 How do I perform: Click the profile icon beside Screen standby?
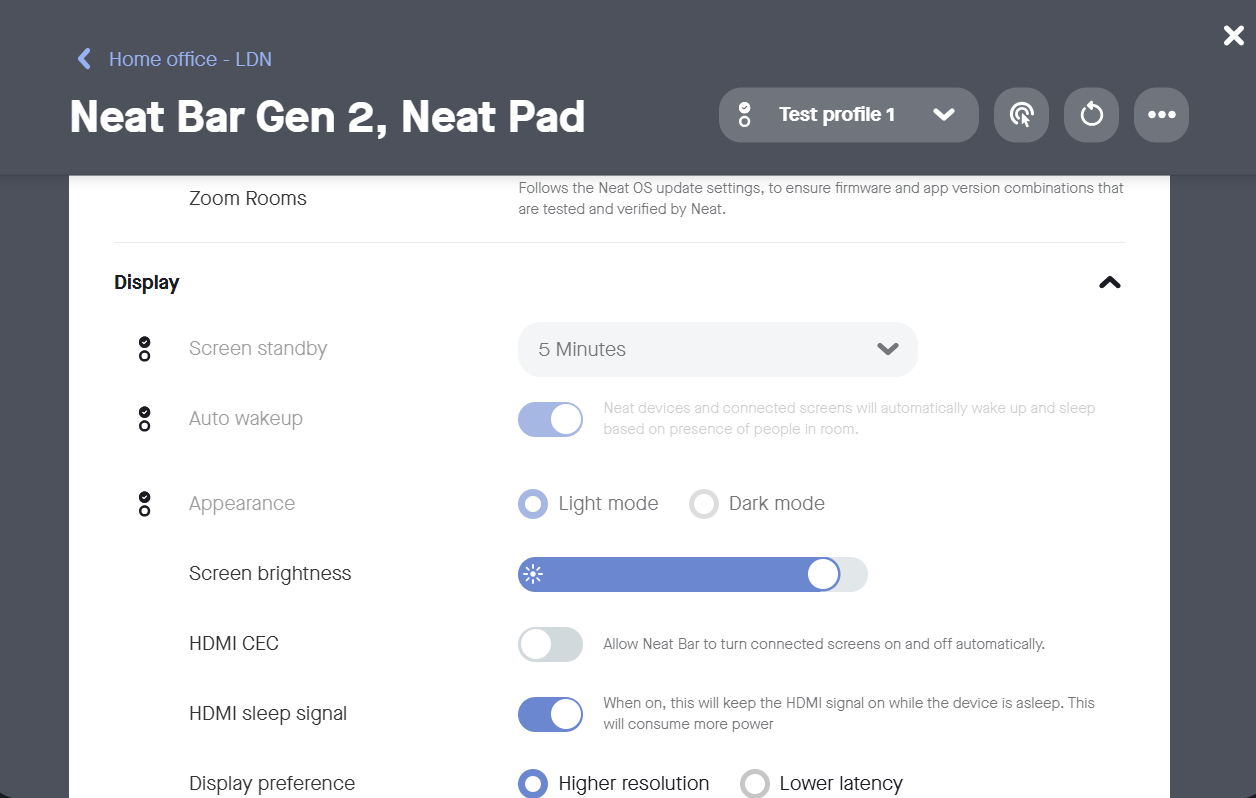[145, 349]
